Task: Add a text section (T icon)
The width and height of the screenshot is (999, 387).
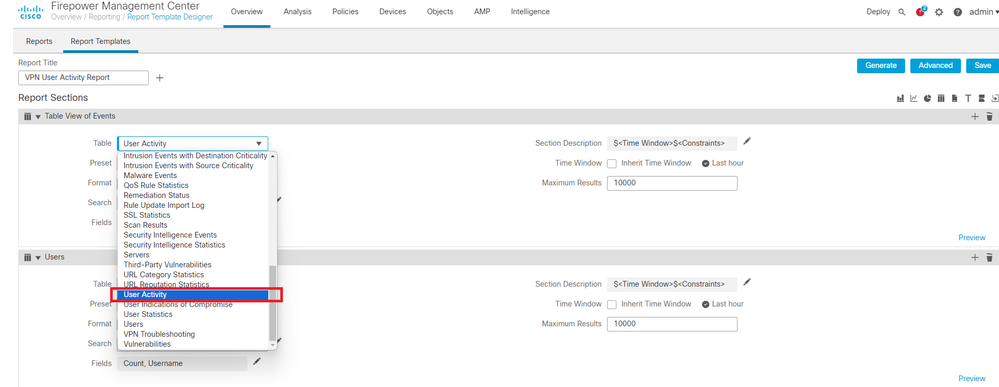Action: pos(968,99)
